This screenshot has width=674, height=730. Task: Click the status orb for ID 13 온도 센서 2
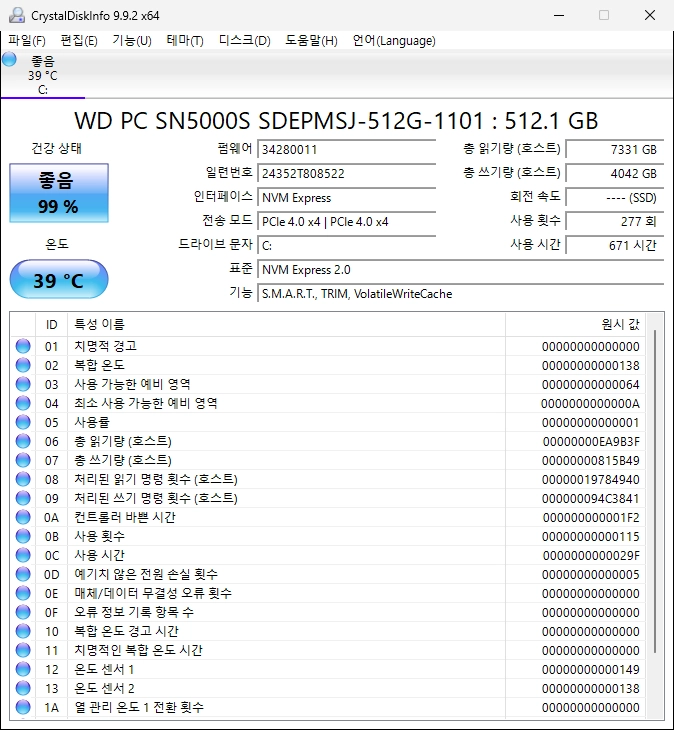pyautogui.click(x=23, y=689)
